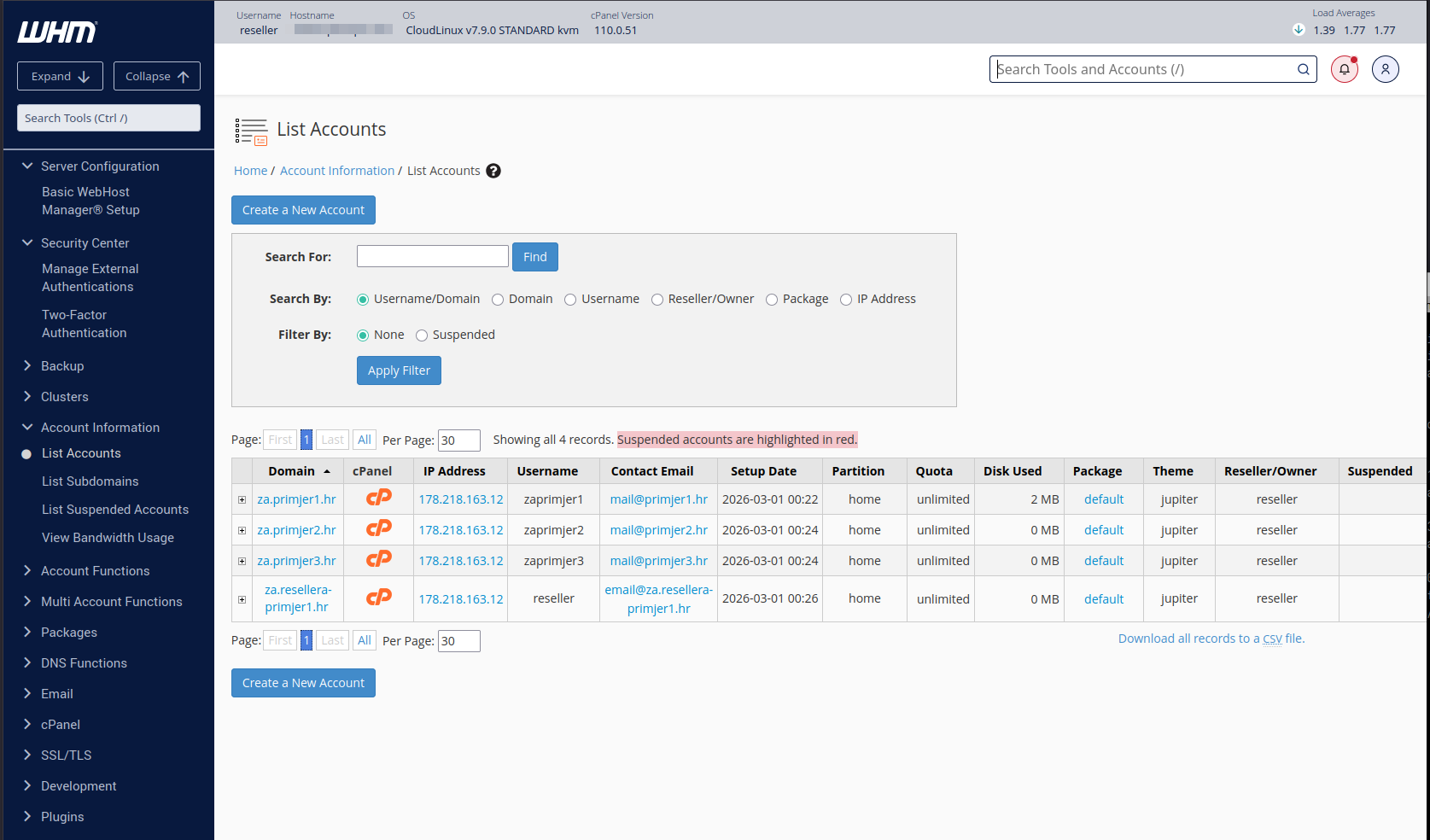Viewport: 1430px width, 840px height.
Task: Select the Domain search radio button
Action: [x=498, y=300]
